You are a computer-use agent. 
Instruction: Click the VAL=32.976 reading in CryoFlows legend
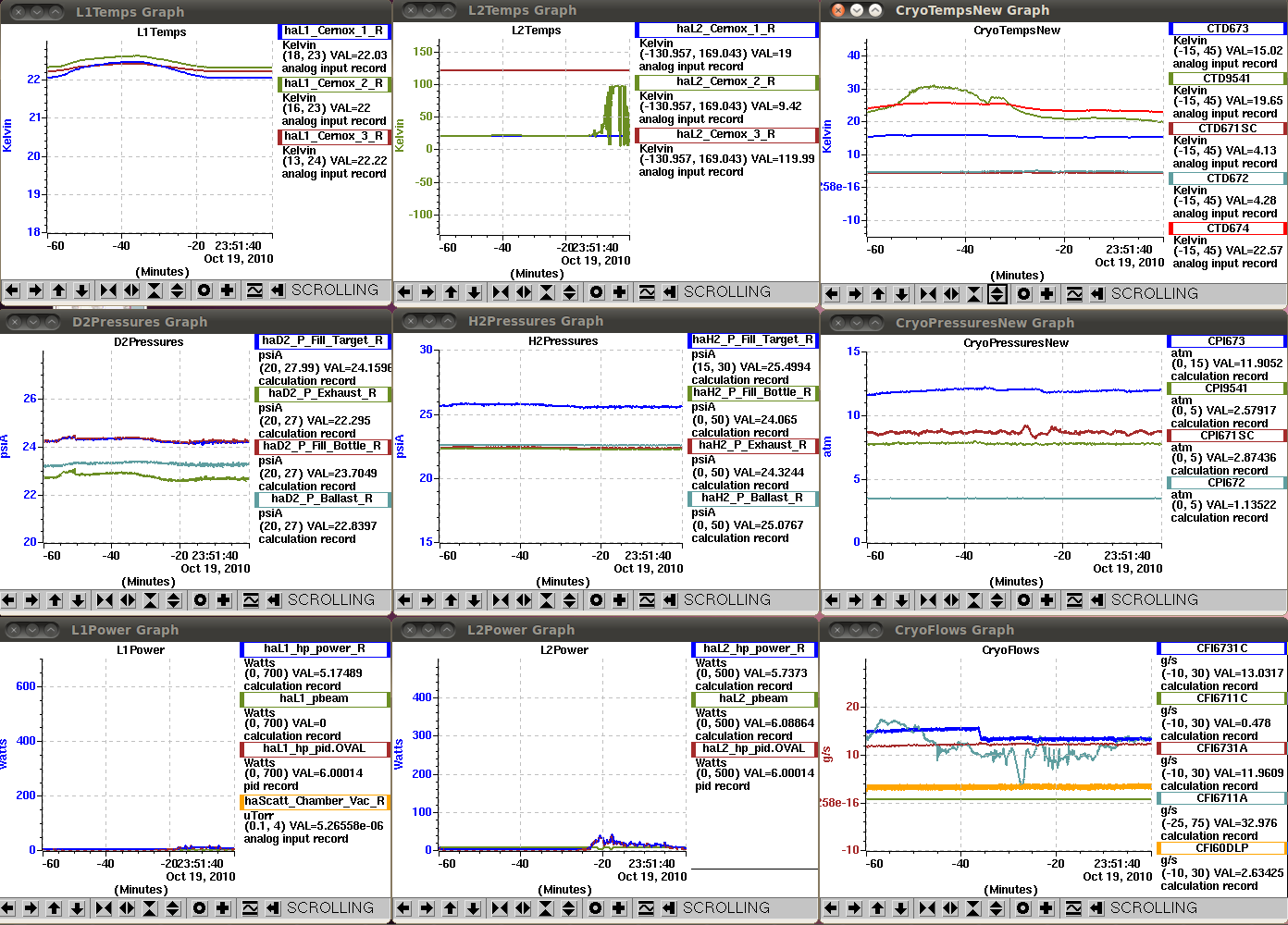click(1246, 823)
